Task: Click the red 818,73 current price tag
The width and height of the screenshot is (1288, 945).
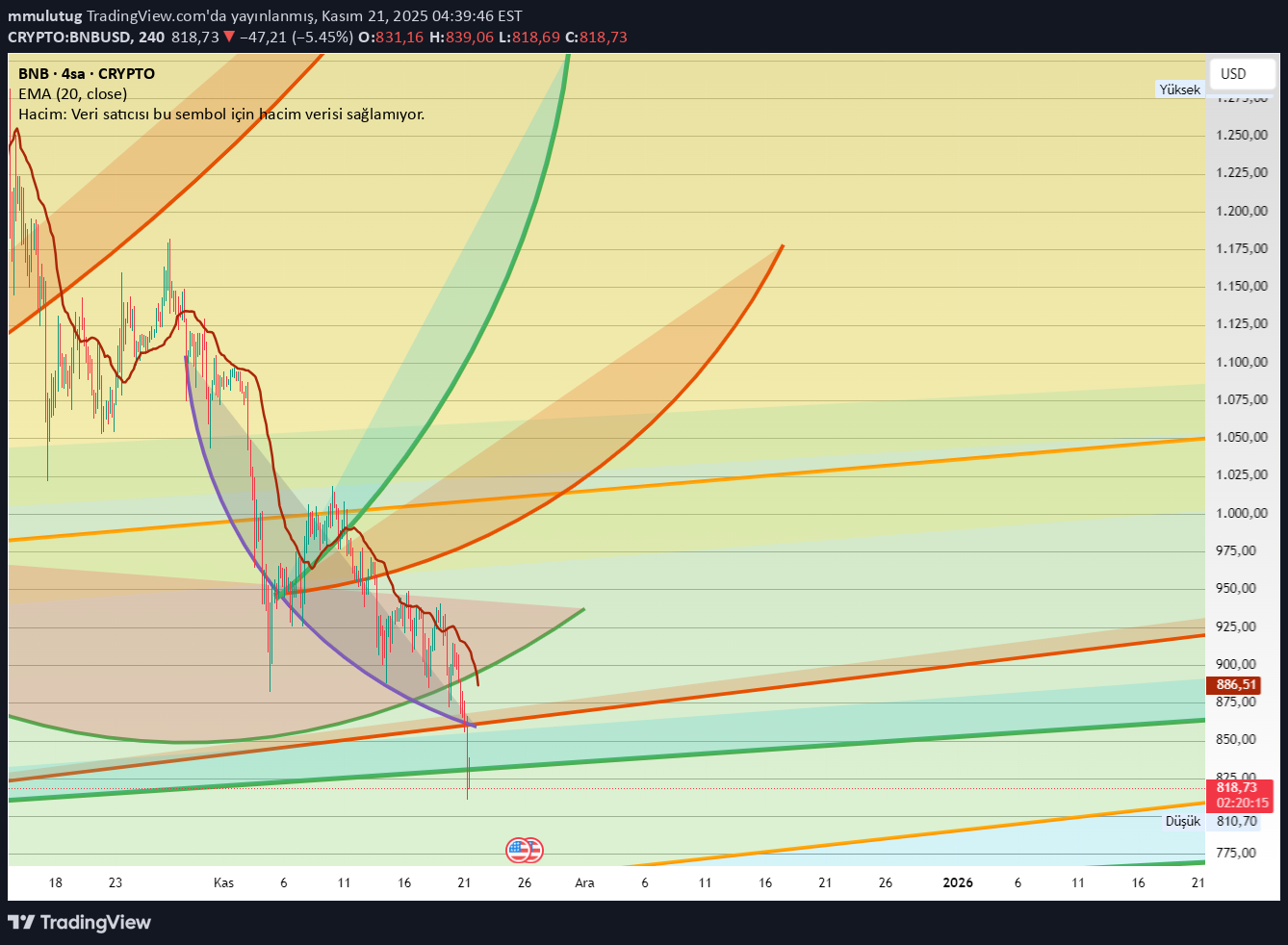Action: pyautogui.click(x=1241, y=788)
